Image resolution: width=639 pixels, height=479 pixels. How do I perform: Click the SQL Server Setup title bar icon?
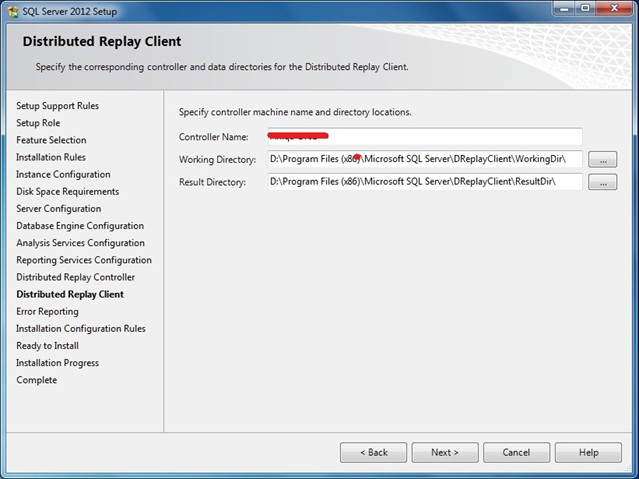pos(13,11)
